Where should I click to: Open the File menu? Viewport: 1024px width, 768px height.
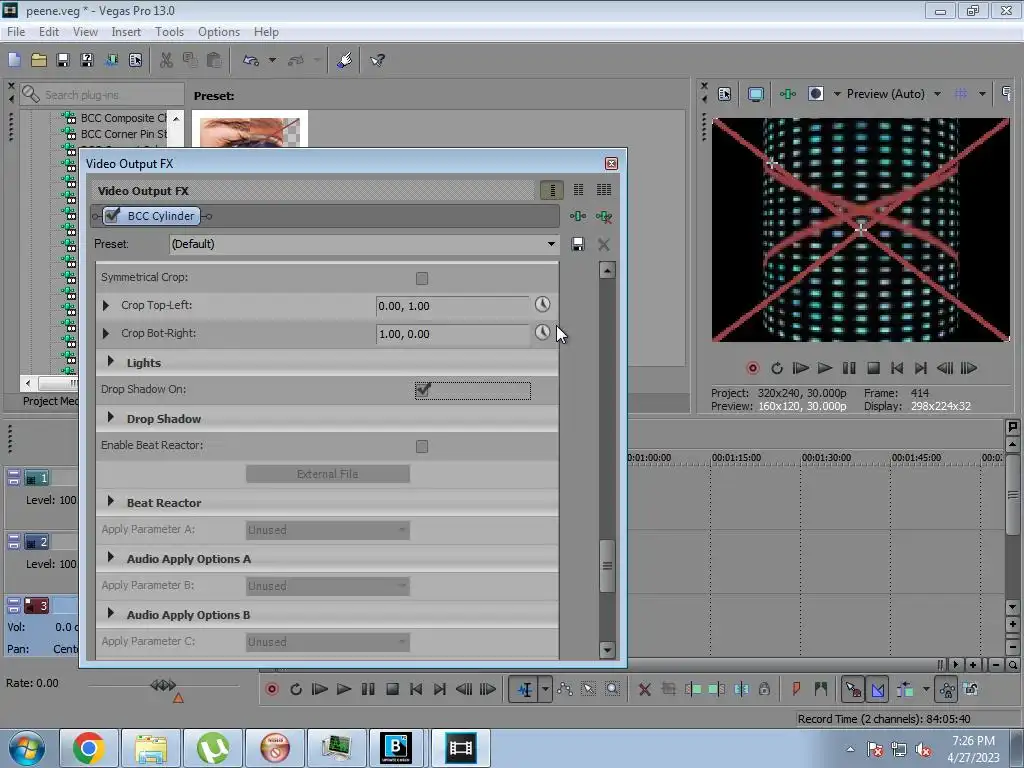[x=16, y=32]
